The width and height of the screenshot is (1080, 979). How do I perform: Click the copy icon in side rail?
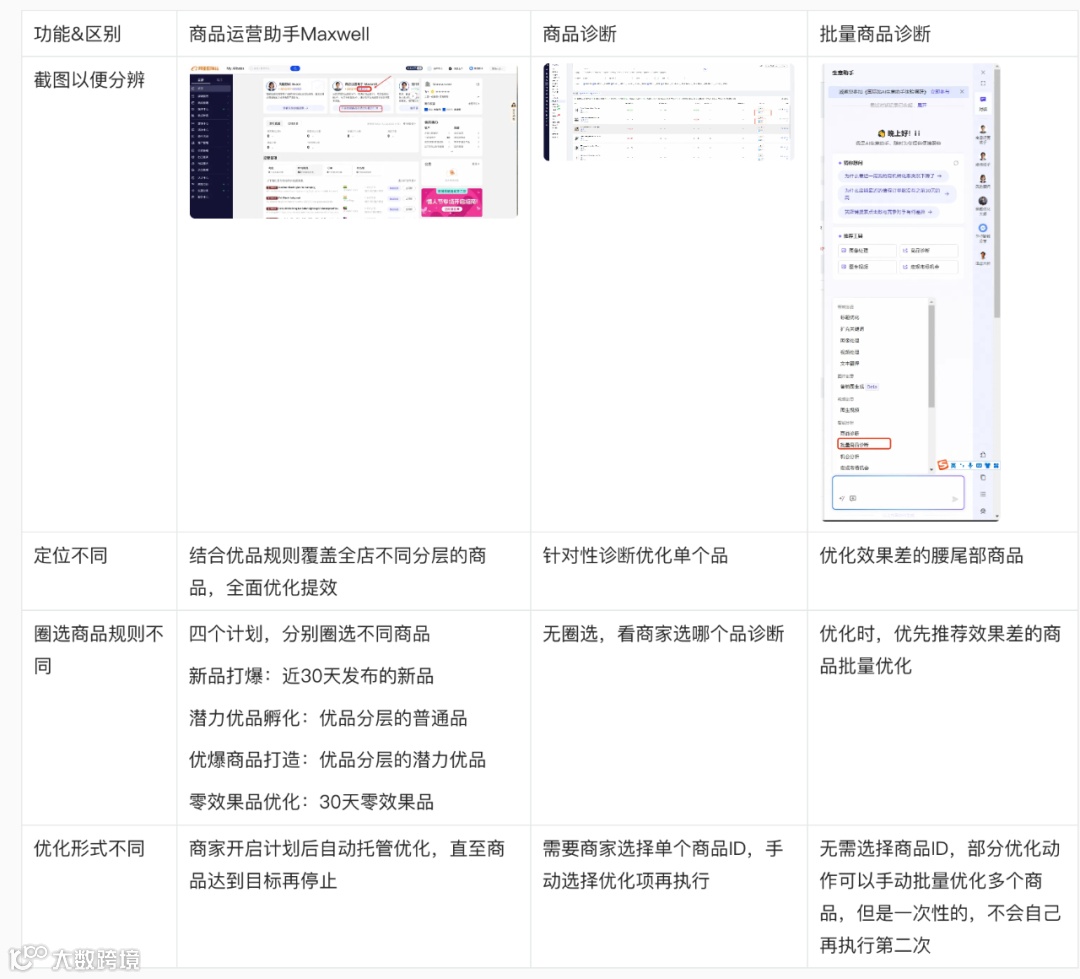point(983,477)
